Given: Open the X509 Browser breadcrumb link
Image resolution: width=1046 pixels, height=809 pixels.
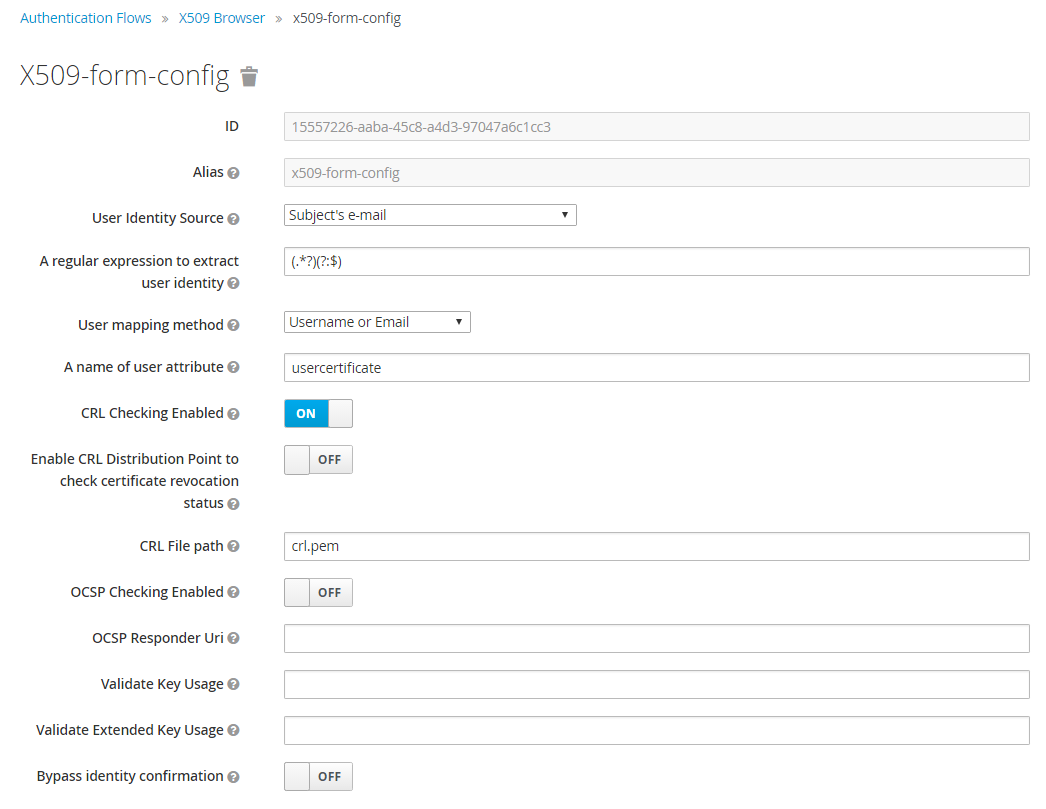Looking at the screenshot, I should coord(222,18).
